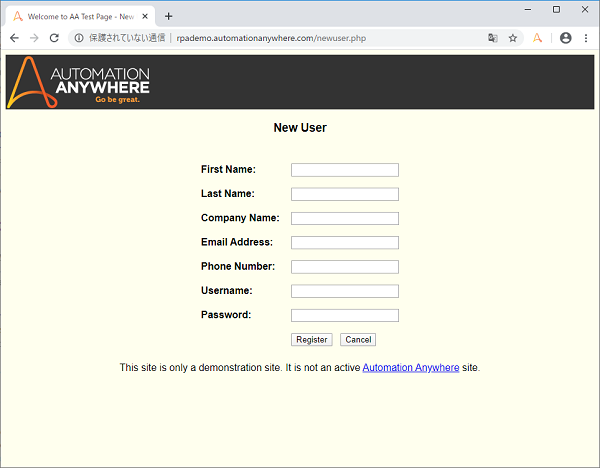Maximize the browser window
The width and height of the screenshot is (600, 468).
556,10
